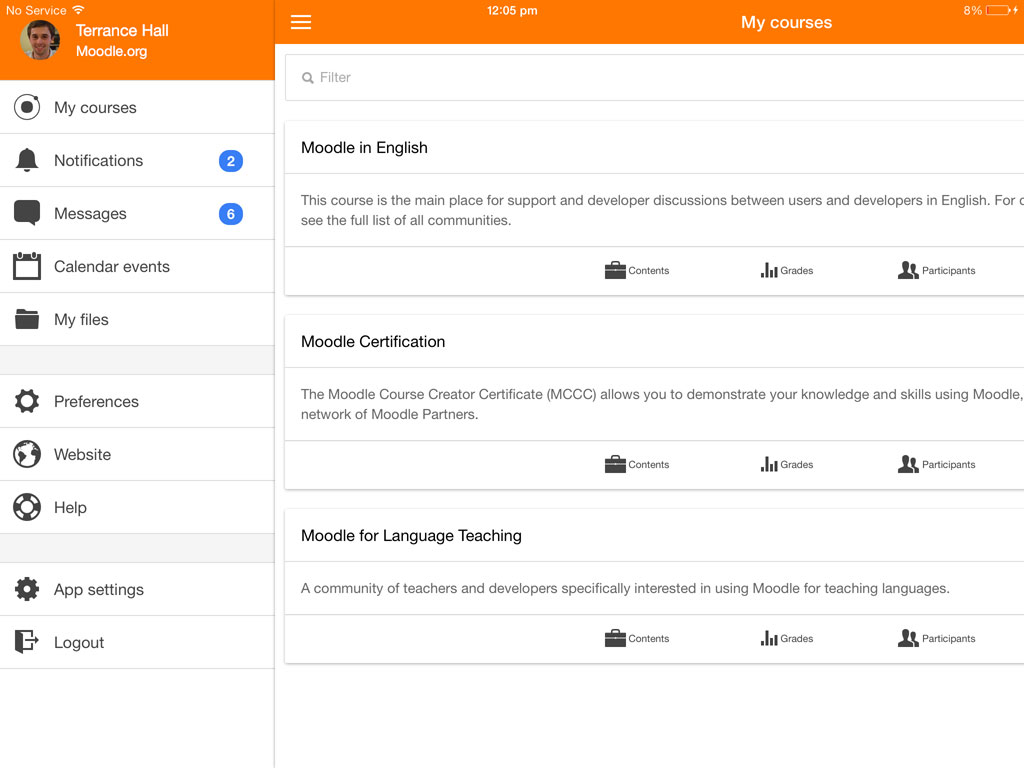View Participants label of Moodle Certification
Image resolution: width=1024 pixels, height=768 pixels.
click(x=948, y=464)
